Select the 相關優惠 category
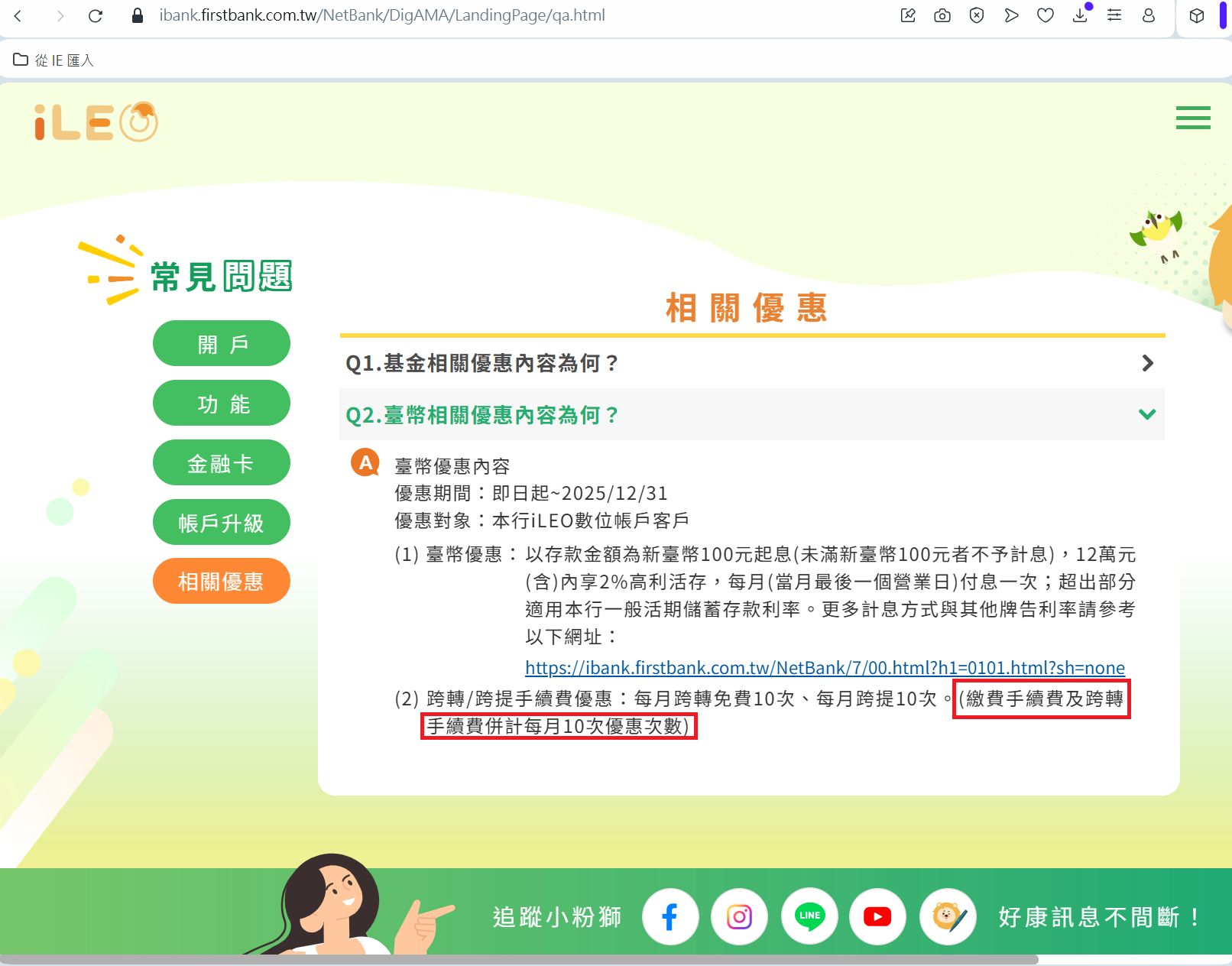Screen dimensions: 1232x966 222,582
